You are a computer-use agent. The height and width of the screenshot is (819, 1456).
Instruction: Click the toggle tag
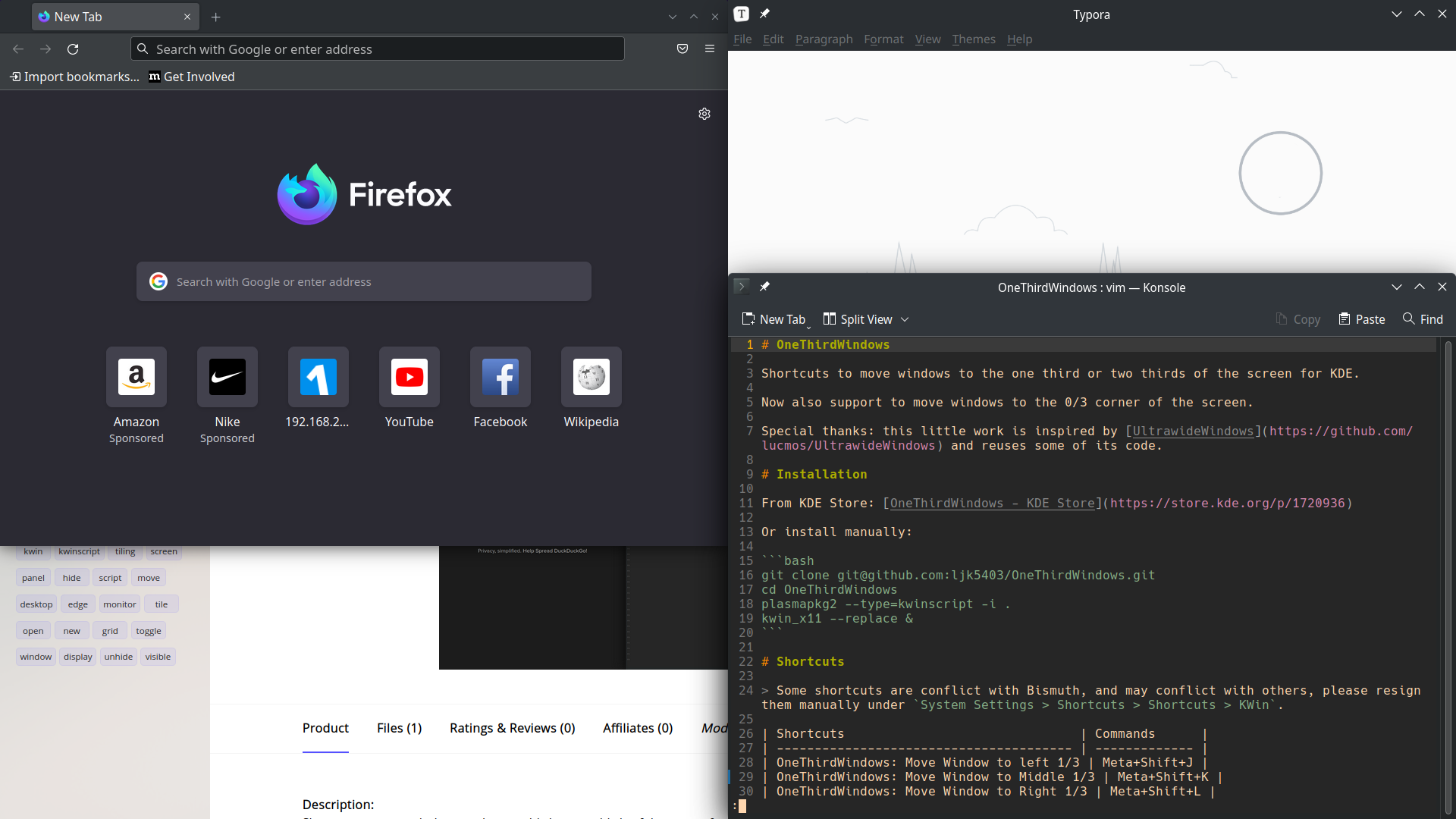(x=149, y=631)
